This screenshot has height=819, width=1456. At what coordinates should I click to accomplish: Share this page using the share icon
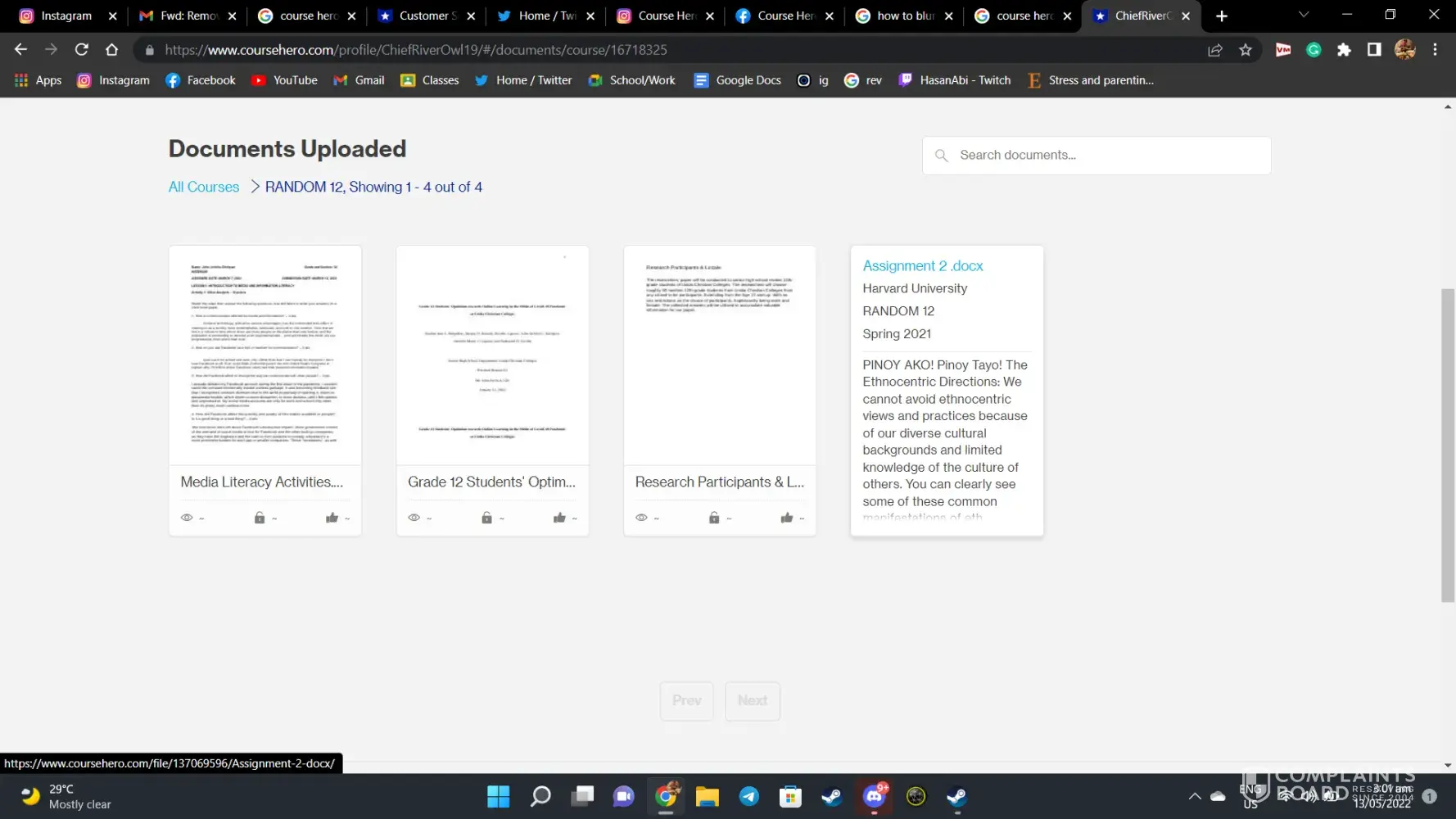(x=1215, y=50)
